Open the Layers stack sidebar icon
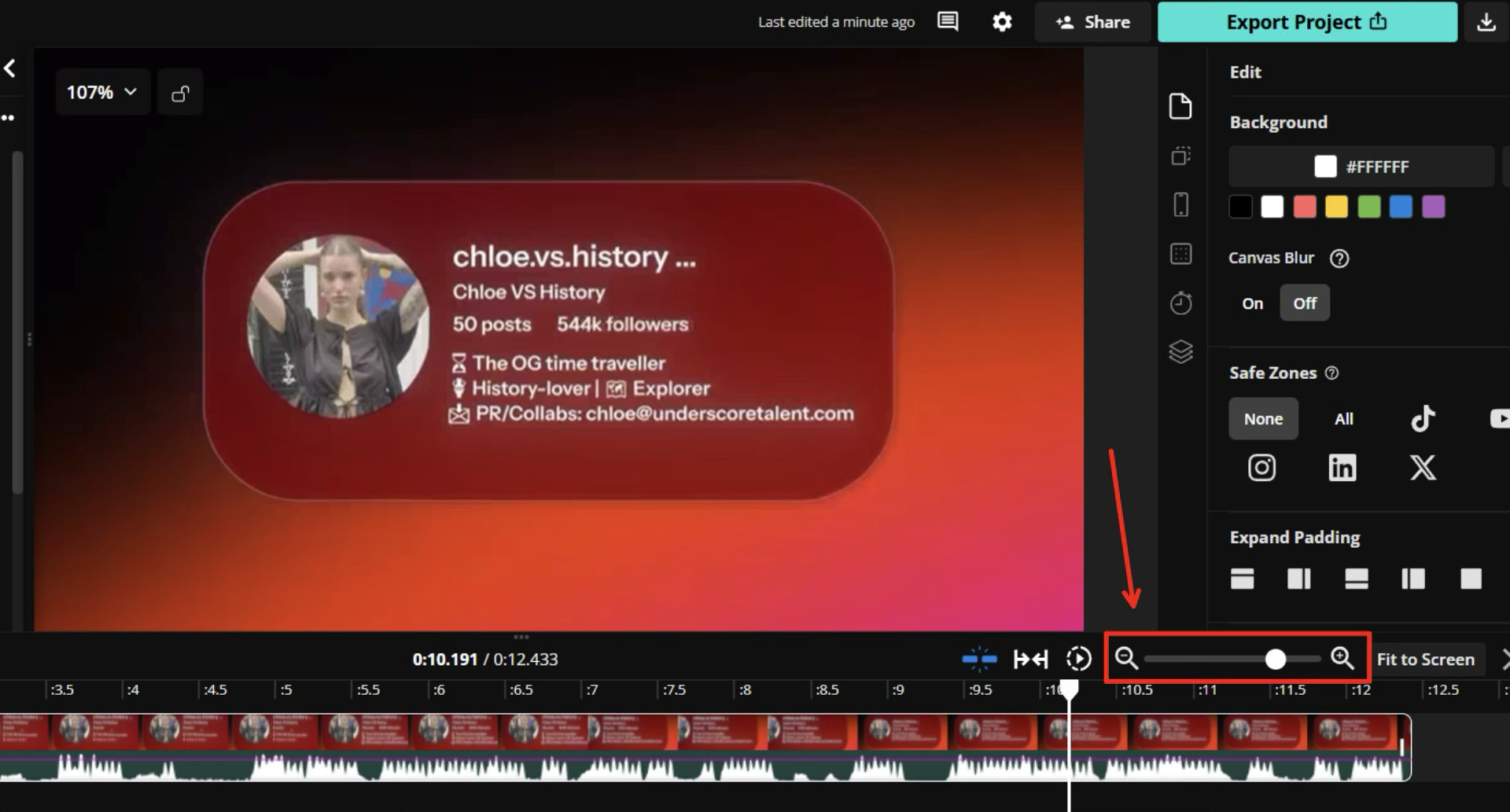This screenshot has width=1510, height=812. 1180,351
